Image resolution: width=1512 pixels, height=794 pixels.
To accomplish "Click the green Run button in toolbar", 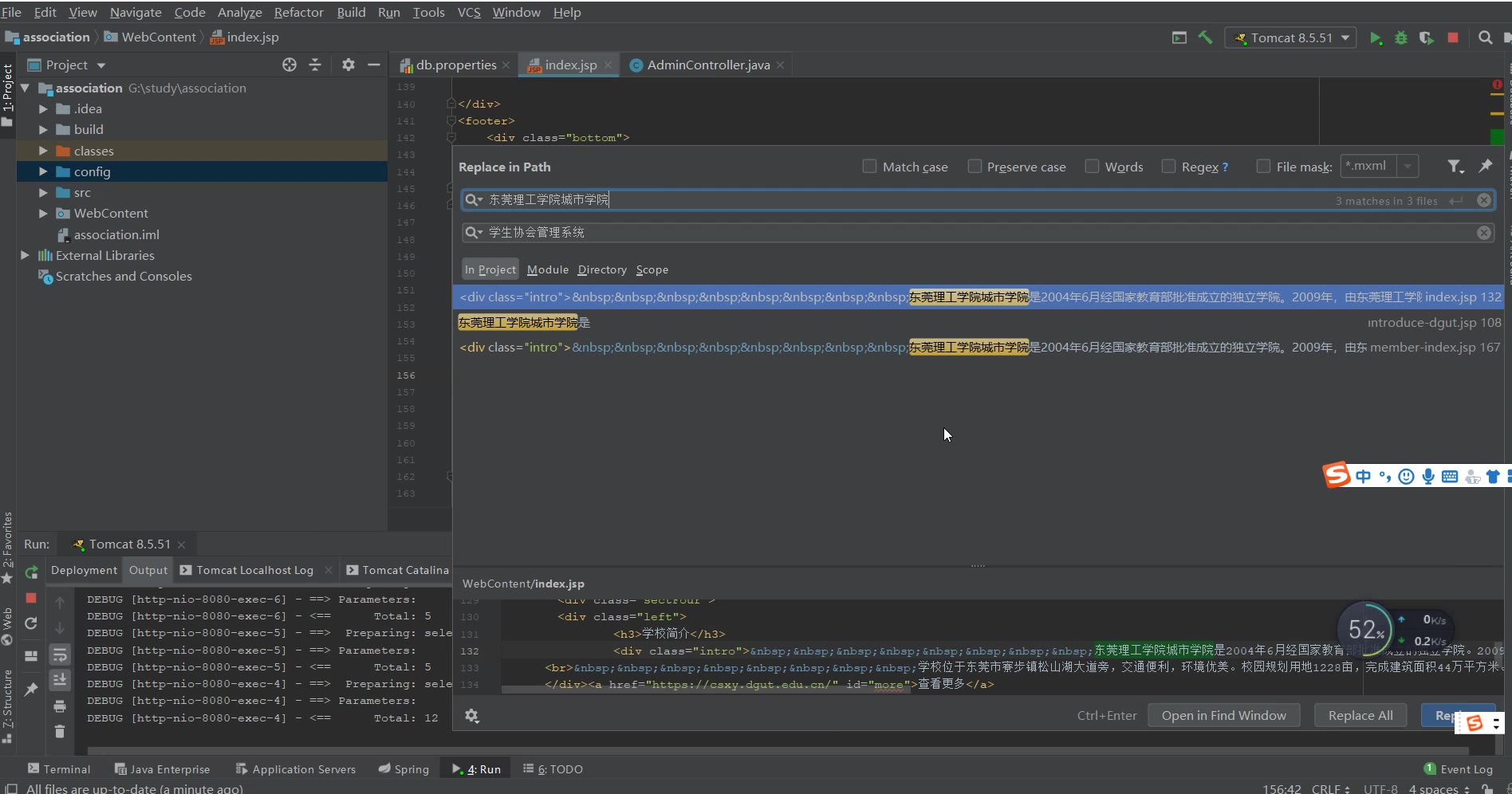I will tap(1375, 38).
